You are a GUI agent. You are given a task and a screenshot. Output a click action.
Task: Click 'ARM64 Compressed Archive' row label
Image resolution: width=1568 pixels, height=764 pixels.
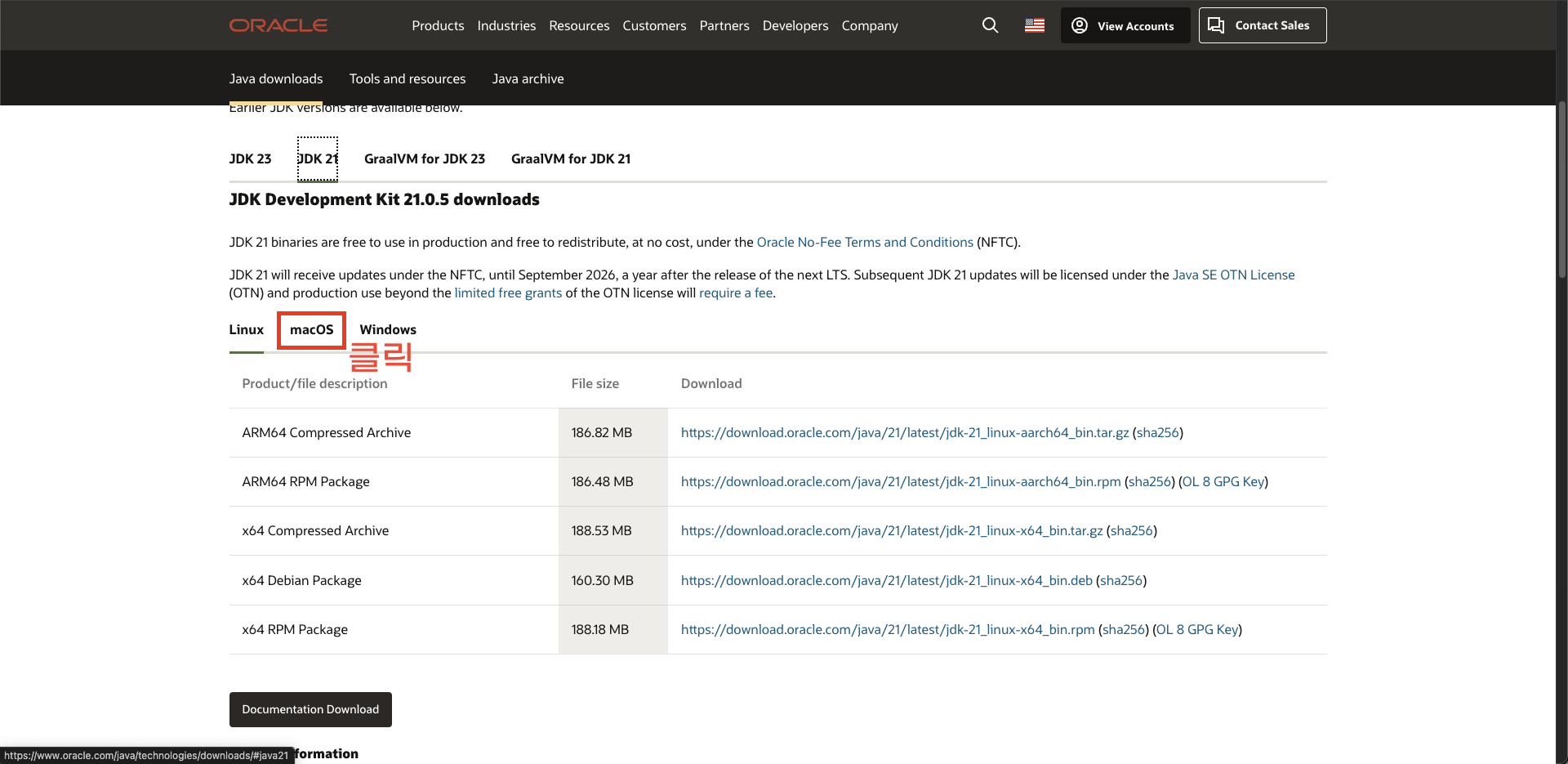tap(327, 432)
